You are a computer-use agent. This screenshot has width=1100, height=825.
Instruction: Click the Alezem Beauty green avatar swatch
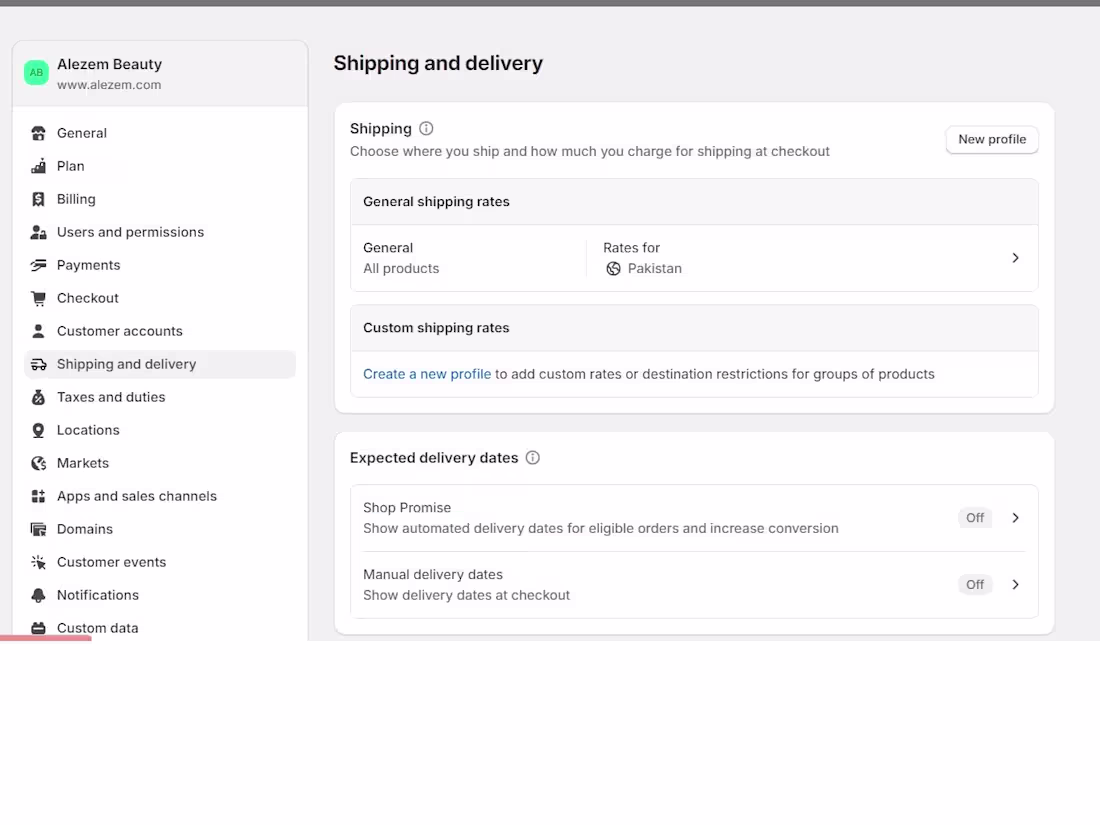tap(36, 72)
